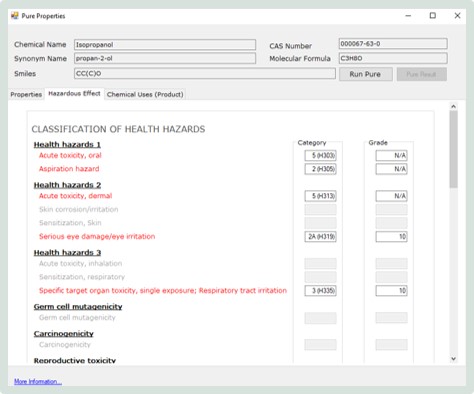
Task: Click the Acute toxicity, dermal grade box
Action: coord(391,196)
